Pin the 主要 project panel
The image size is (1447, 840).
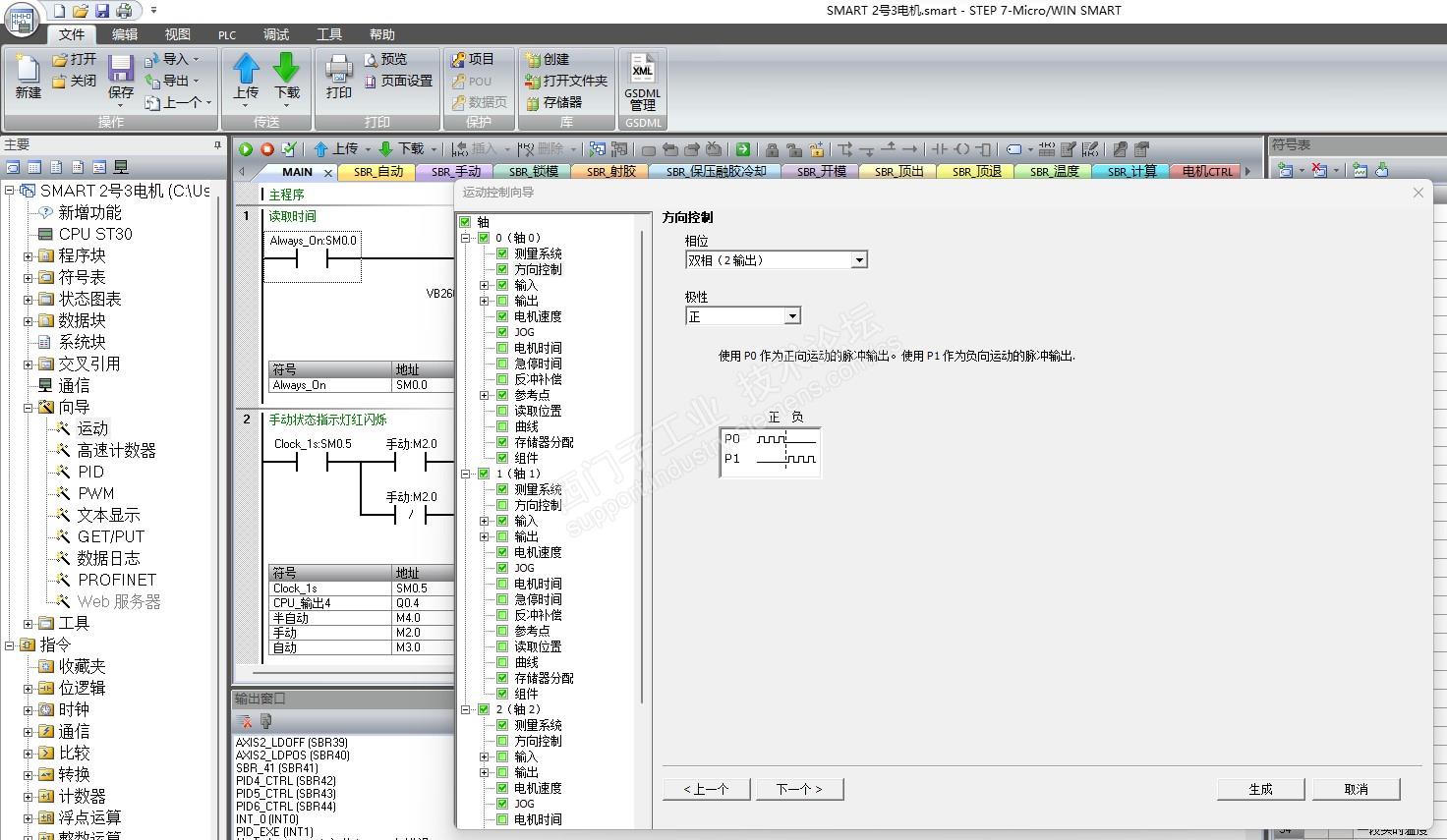[x=218, y=144]
